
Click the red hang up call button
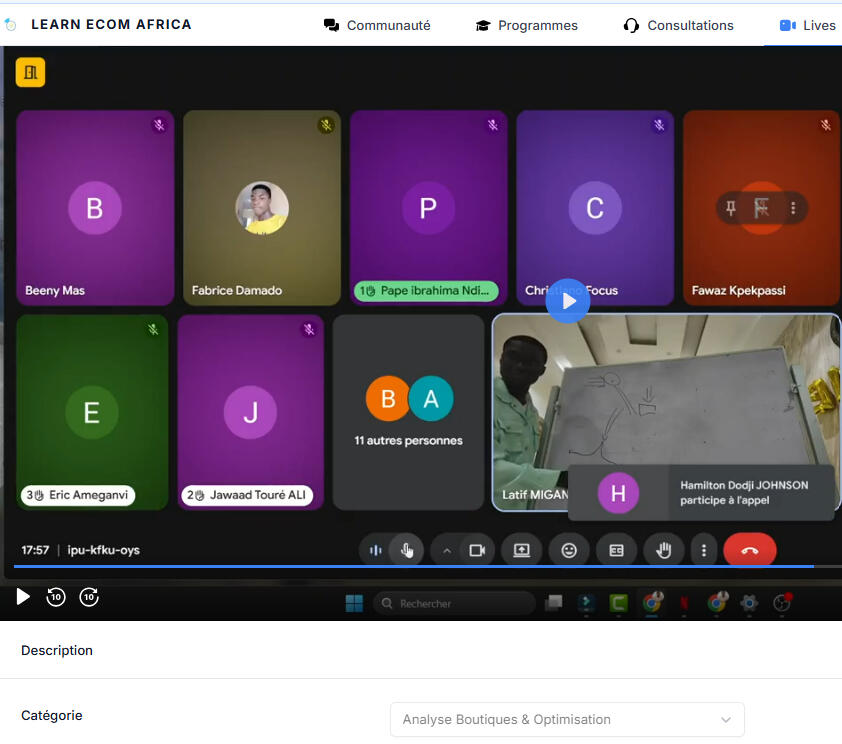click(x=750, y=550)
